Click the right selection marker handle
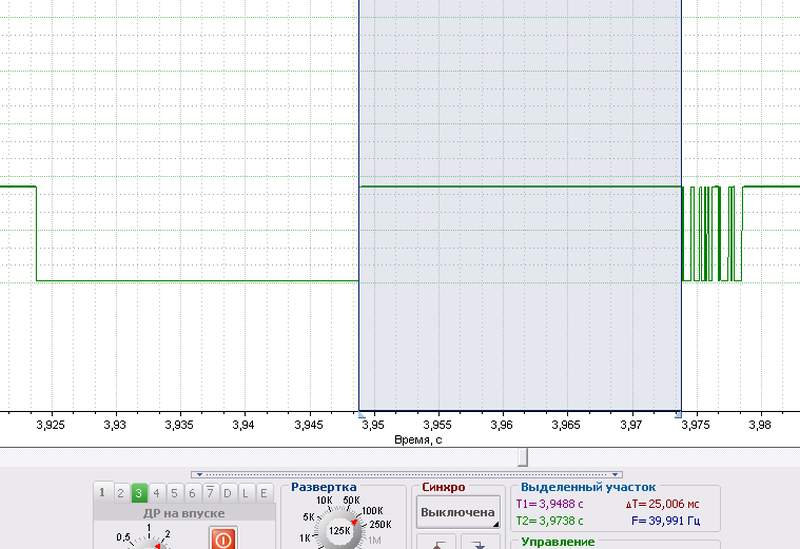This screenshot has width=800, height=549. 680,413
